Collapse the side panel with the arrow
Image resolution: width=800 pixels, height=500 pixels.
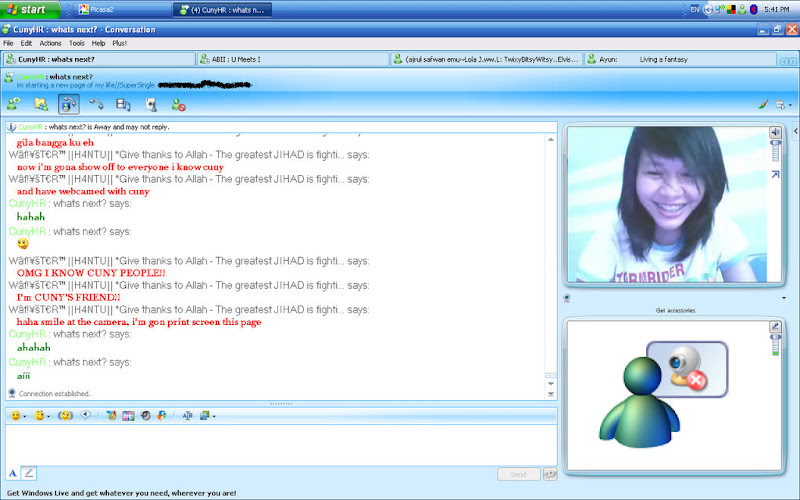coord(795,131)
